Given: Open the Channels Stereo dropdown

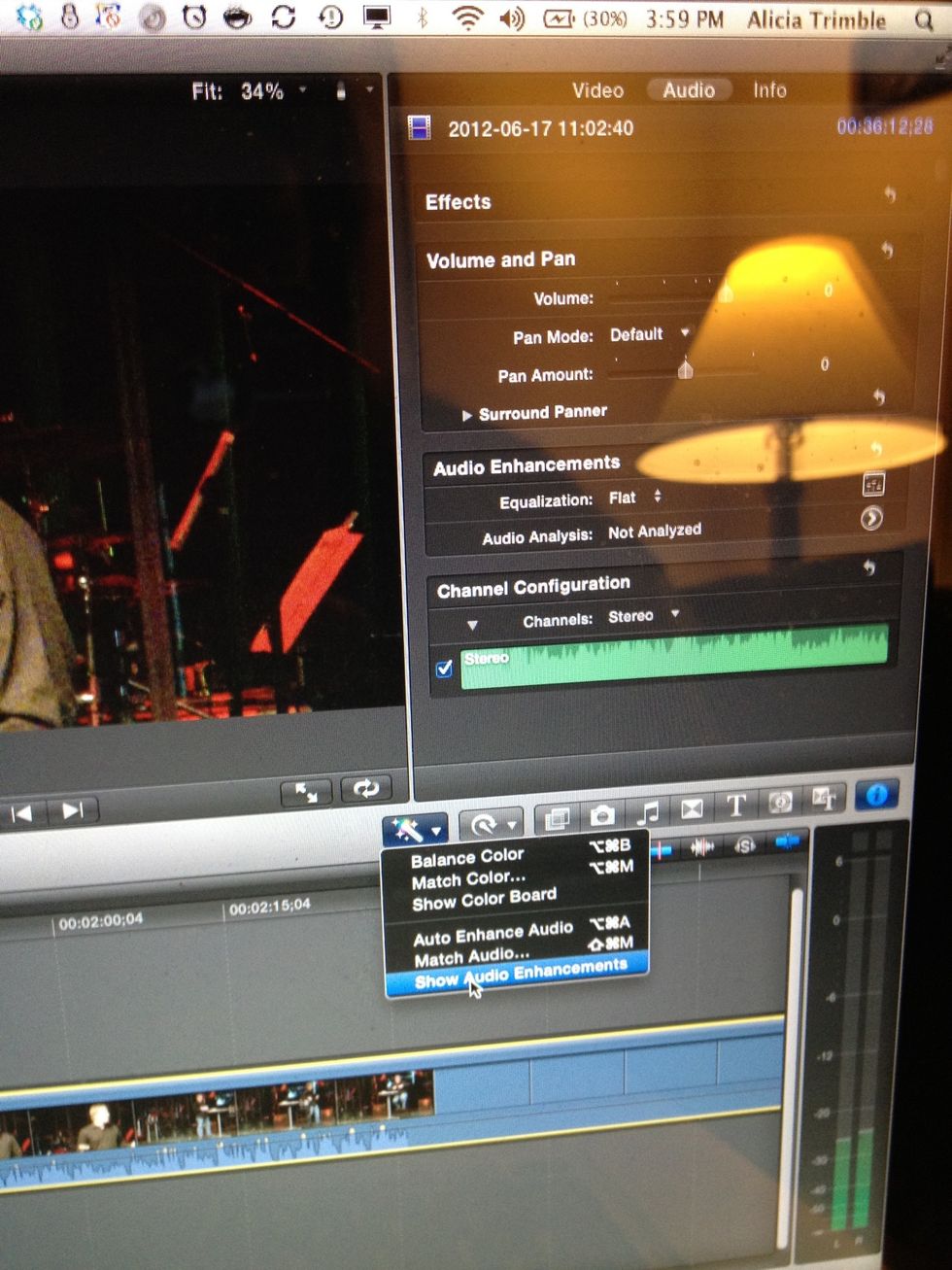Looking at the screenshot, I should (x=643, y=616).
